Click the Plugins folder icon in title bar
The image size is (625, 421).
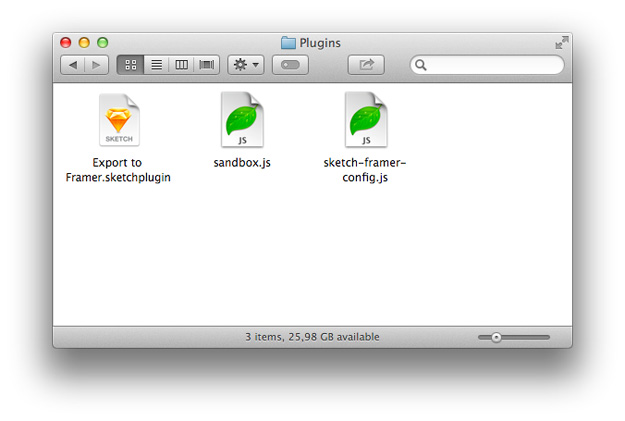tap(288, 43)
